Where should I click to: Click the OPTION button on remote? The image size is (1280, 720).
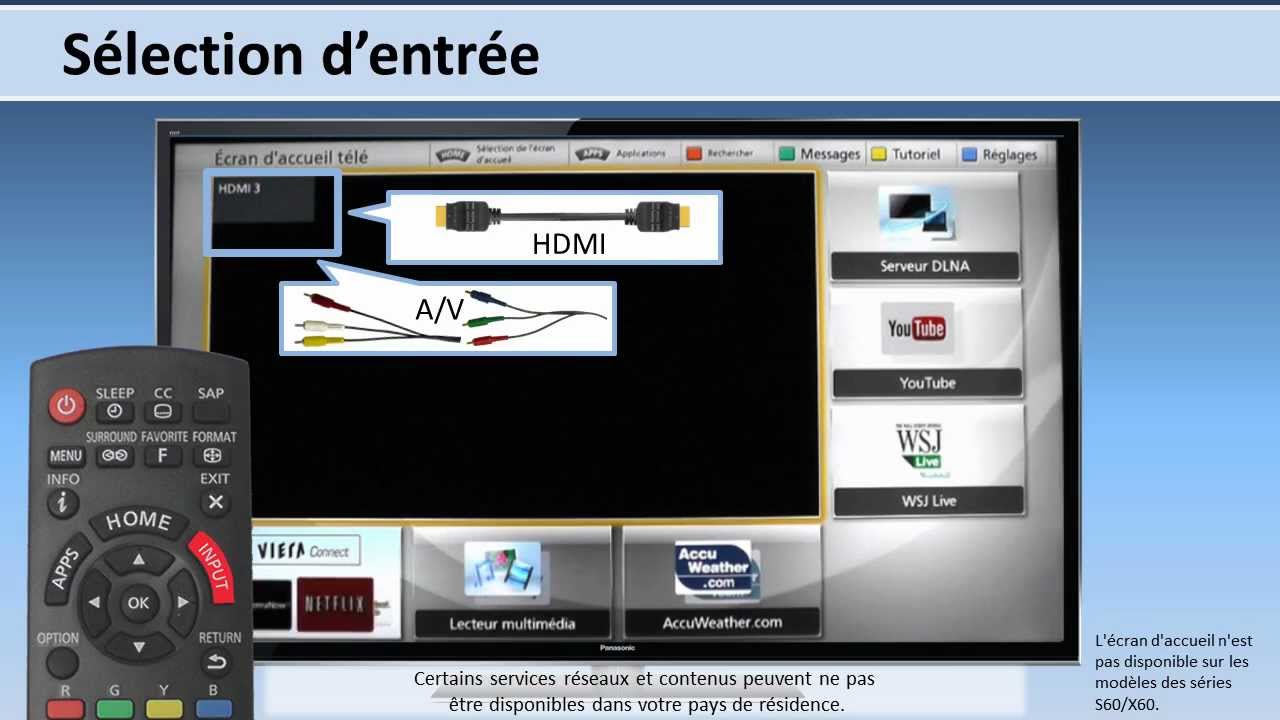tap(62, 661)
